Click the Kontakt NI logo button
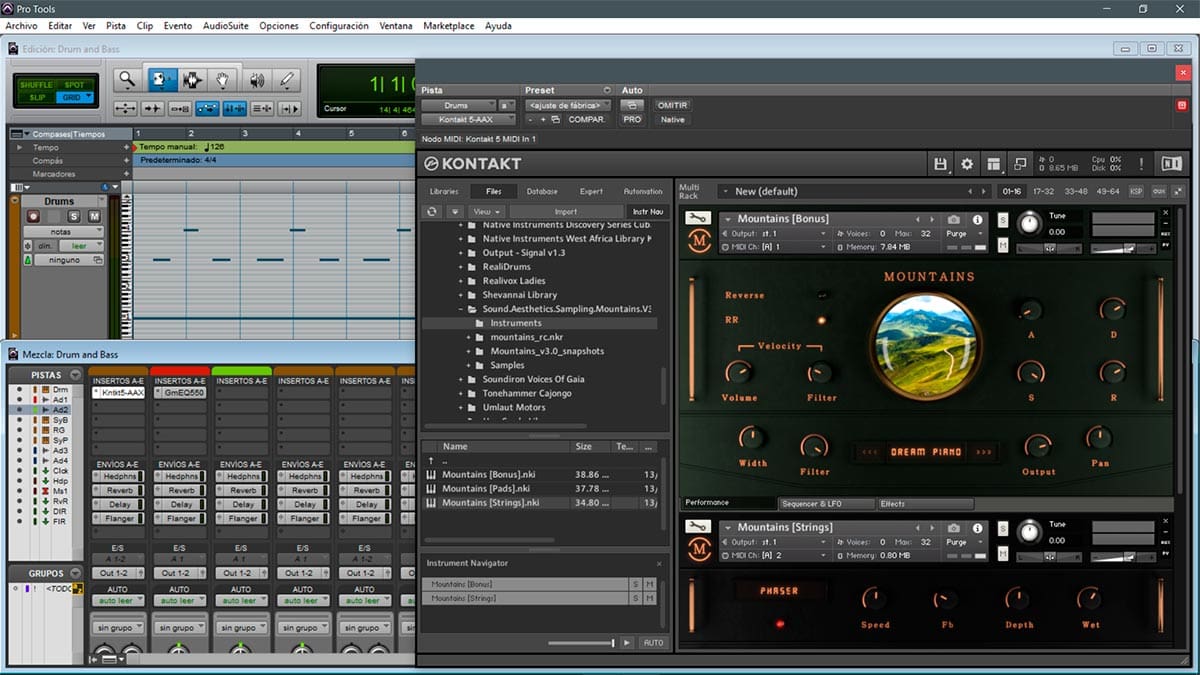The height and width of the screenshot is (675, 1200). tap(1171, 164)
